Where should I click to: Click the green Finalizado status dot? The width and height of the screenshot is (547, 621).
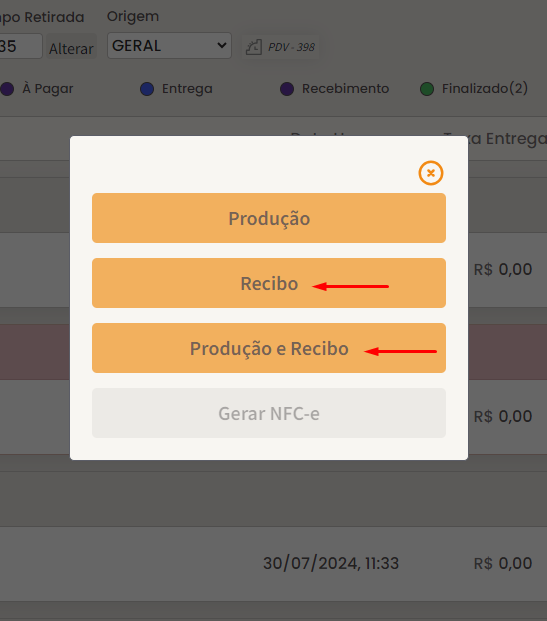(427, 89)
